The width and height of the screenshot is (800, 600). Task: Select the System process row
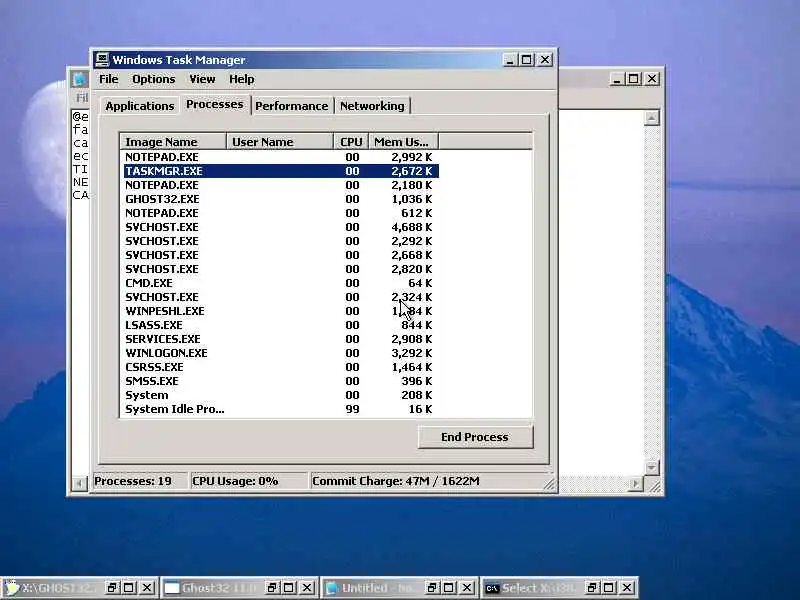tap(280, 395)
